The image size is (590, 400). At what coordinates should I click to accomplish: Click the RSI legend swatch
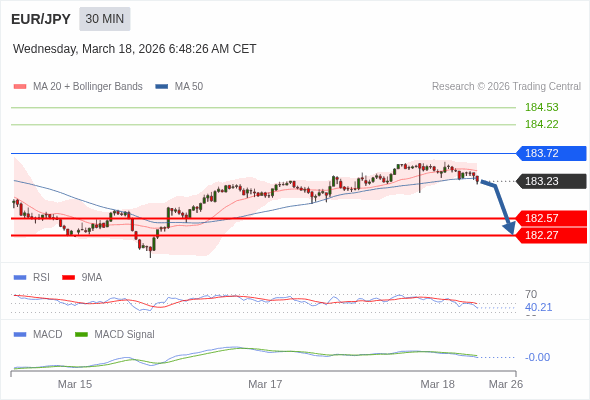click(x=20, y=278)
